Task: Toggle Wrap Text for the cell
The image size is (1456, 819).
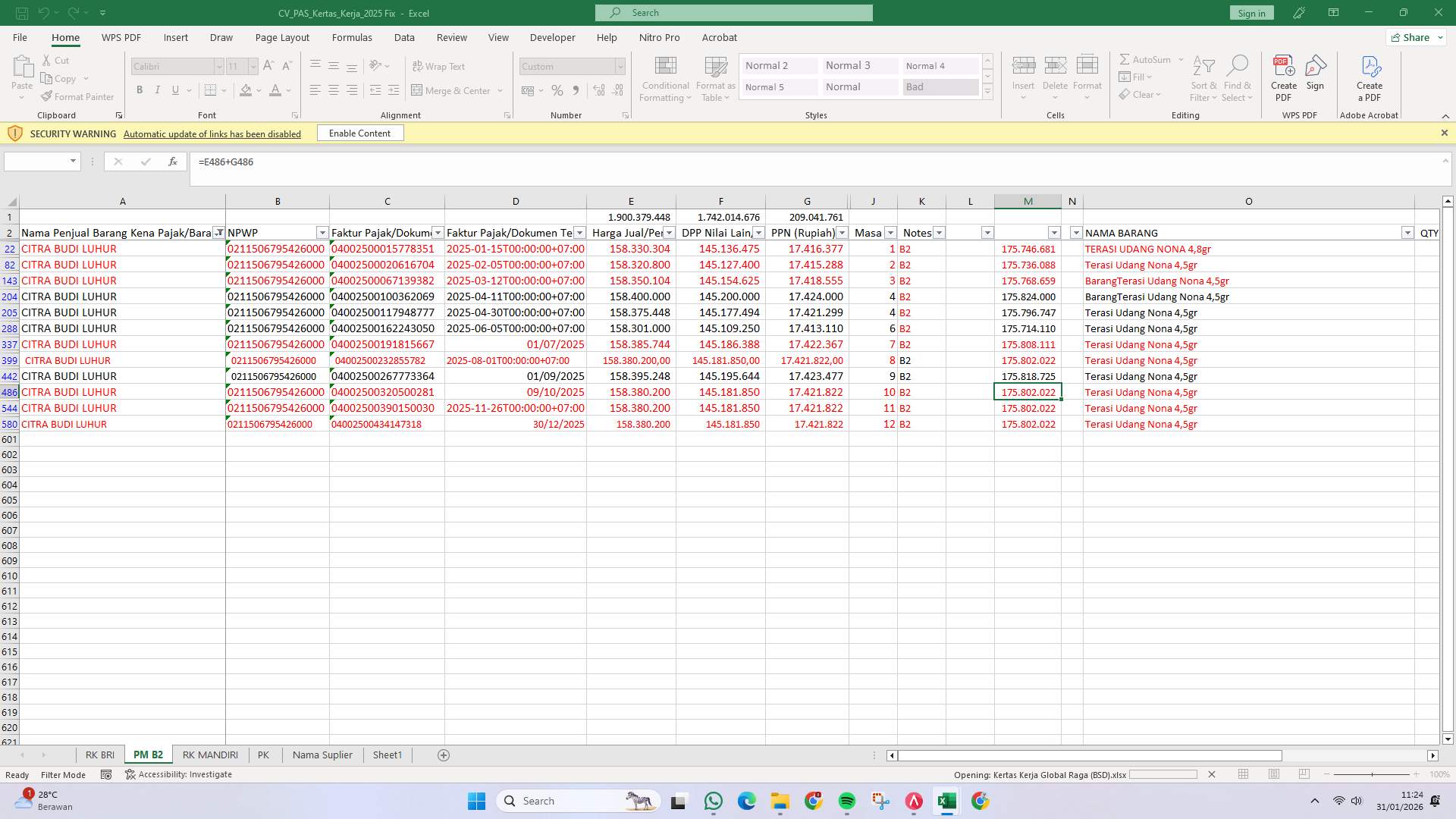Action: coord(440,67)
